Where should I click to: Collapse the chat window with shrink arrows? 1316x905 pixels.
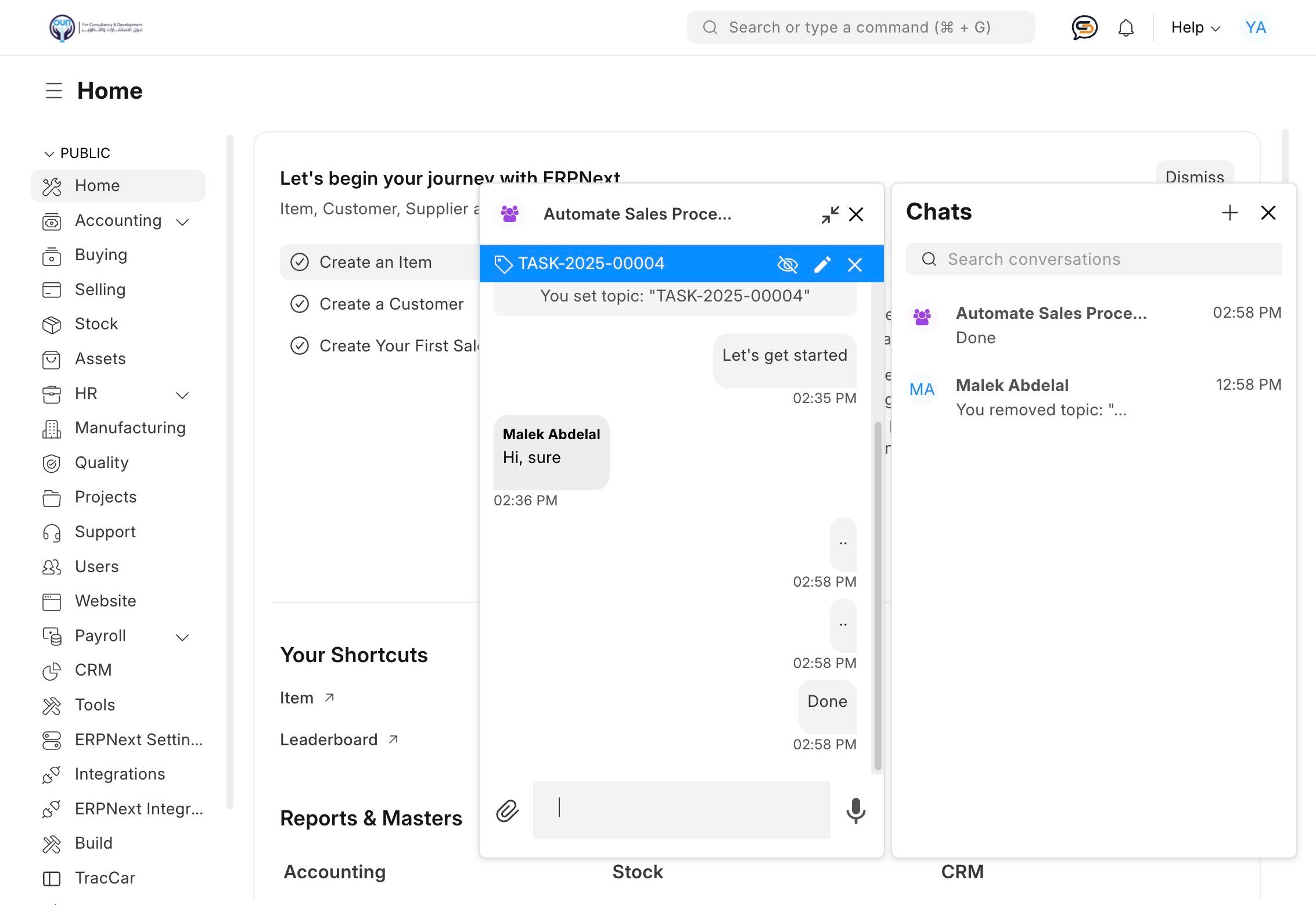(x=830, y=214)
